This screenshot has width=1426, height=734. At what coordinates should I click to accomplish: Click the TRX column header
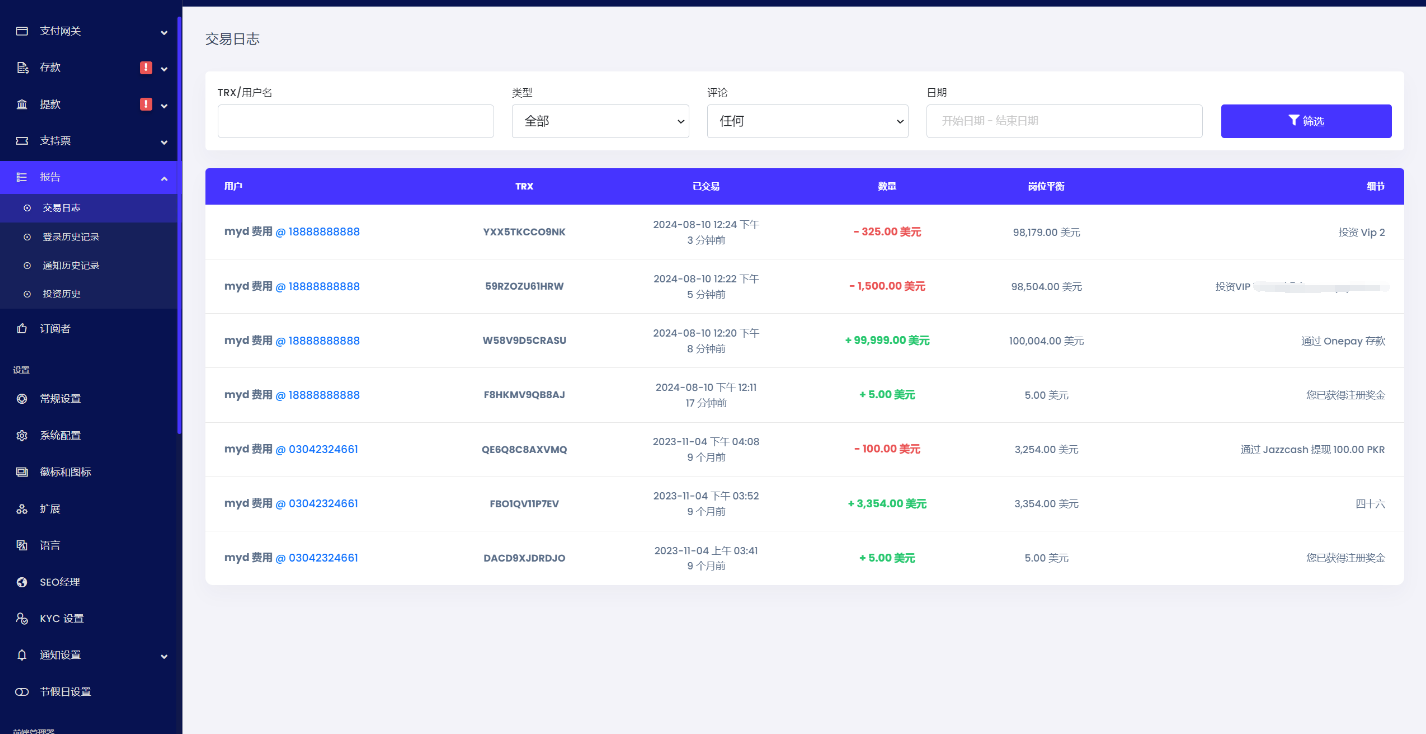coord(524,187)
